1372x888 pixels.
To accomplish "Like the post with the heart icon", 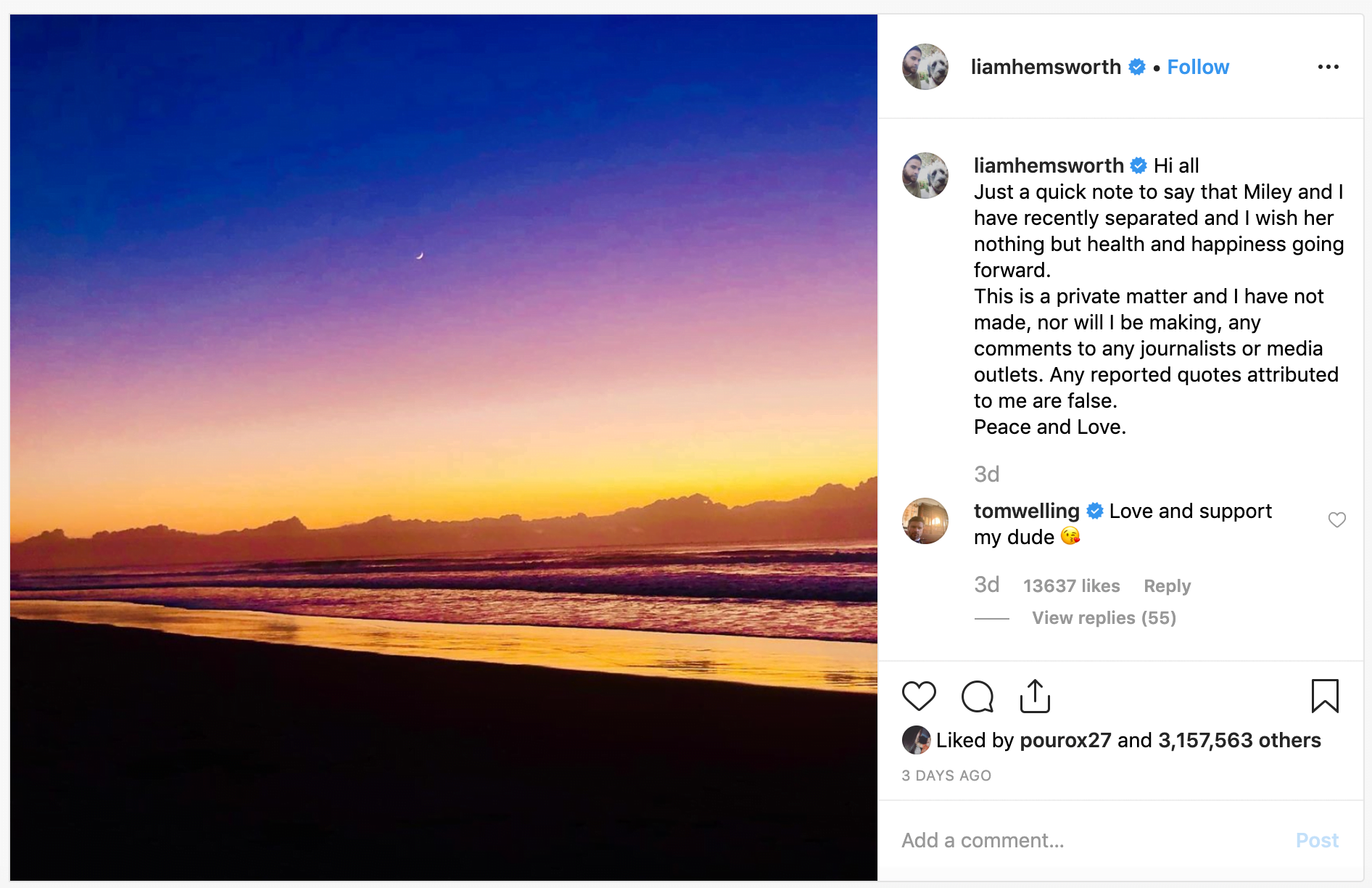I will (x=919, y=696).
